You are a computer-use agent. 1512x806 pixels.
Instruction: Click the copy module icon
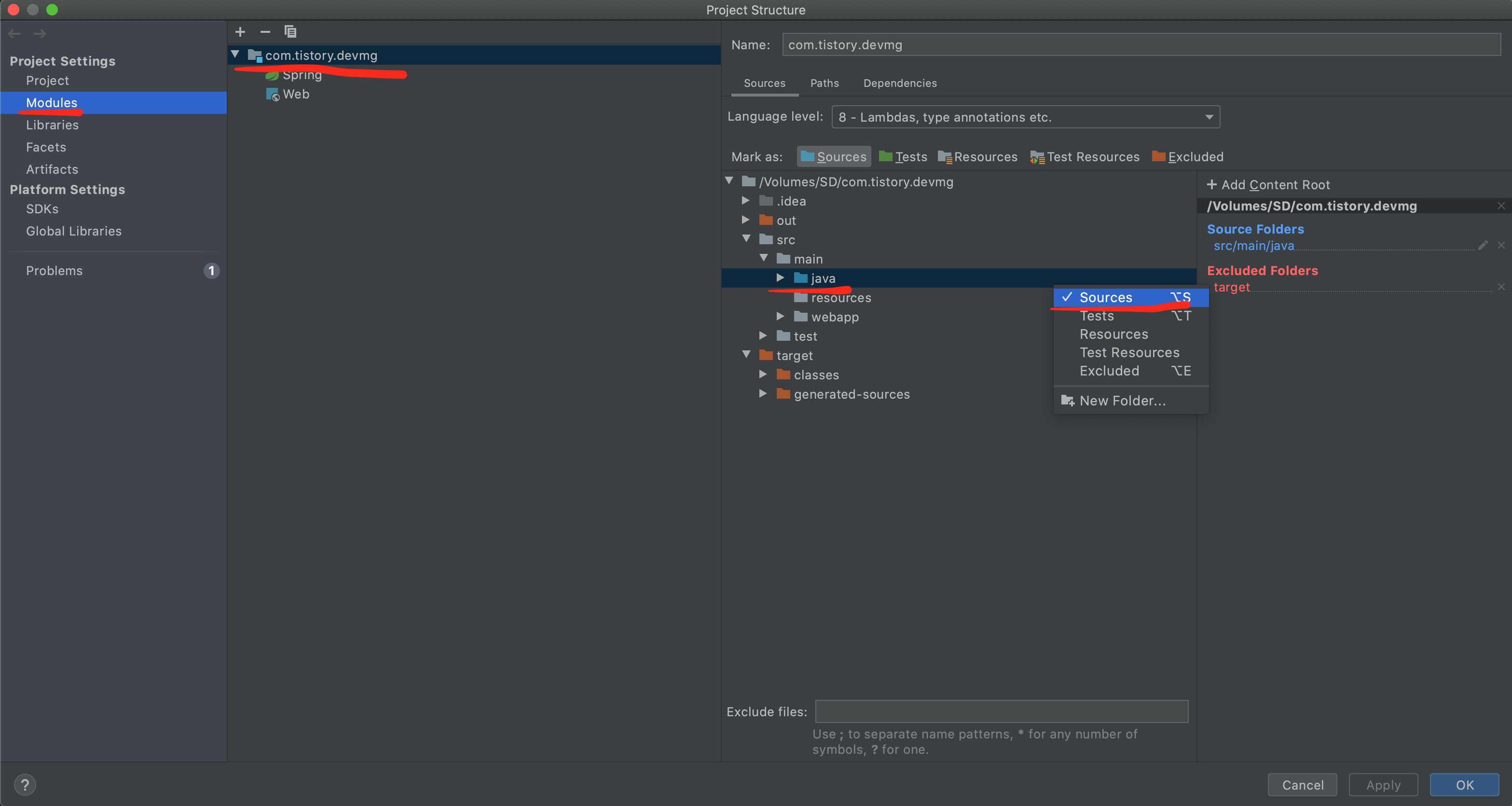[290, 32]
